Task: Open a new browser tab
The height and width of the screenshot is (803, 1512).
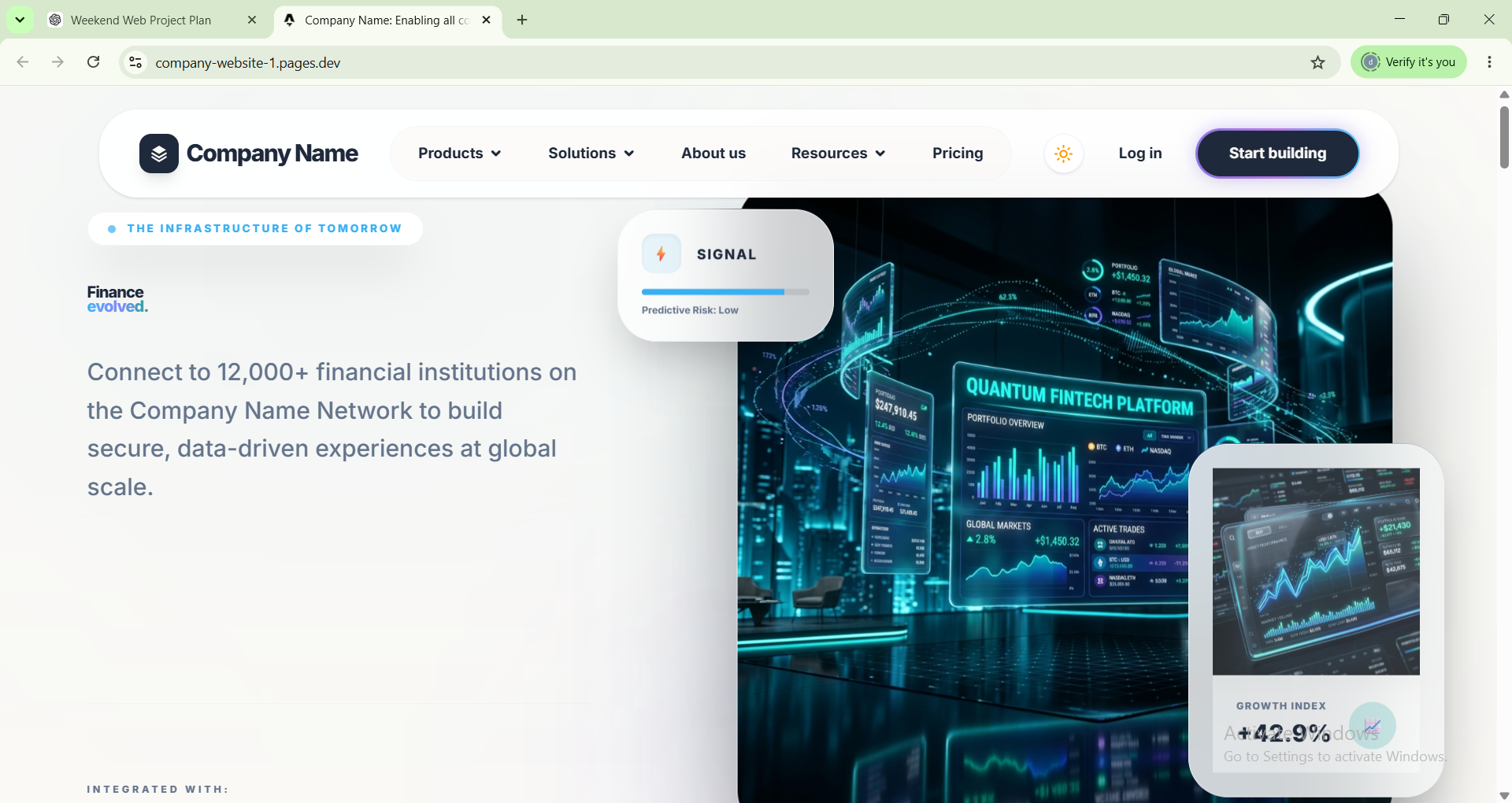Action: click(x=522, y=20)
